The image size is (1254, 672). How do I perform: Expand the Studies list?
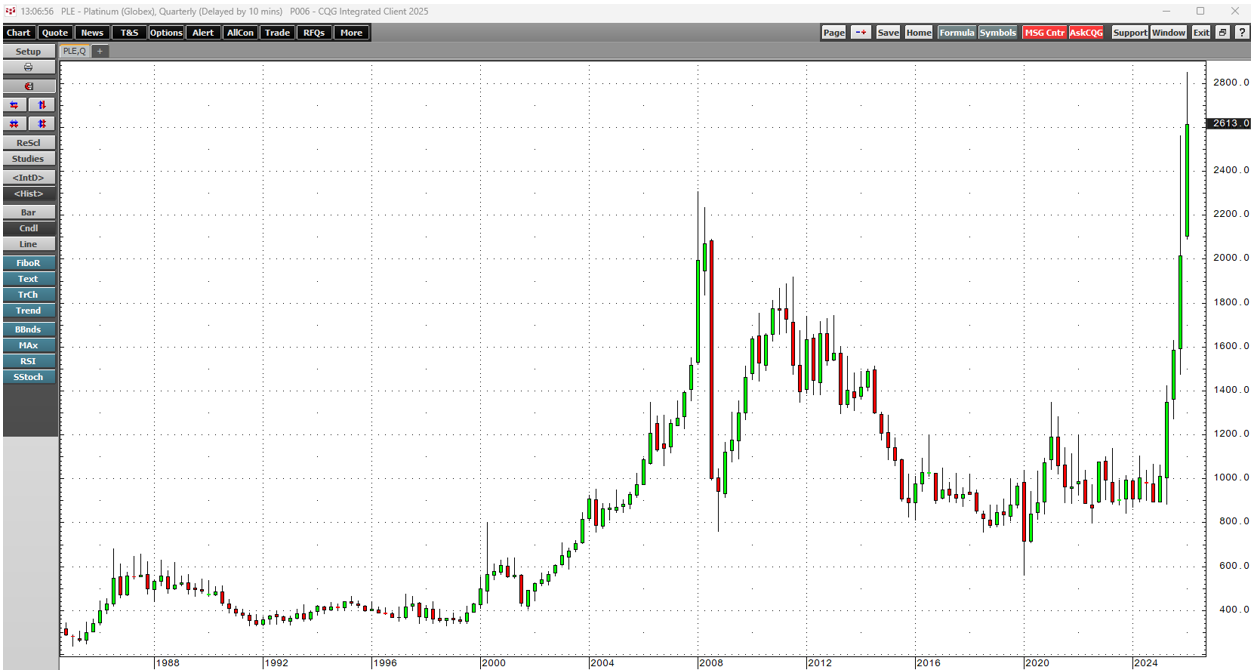coord(28,159)
